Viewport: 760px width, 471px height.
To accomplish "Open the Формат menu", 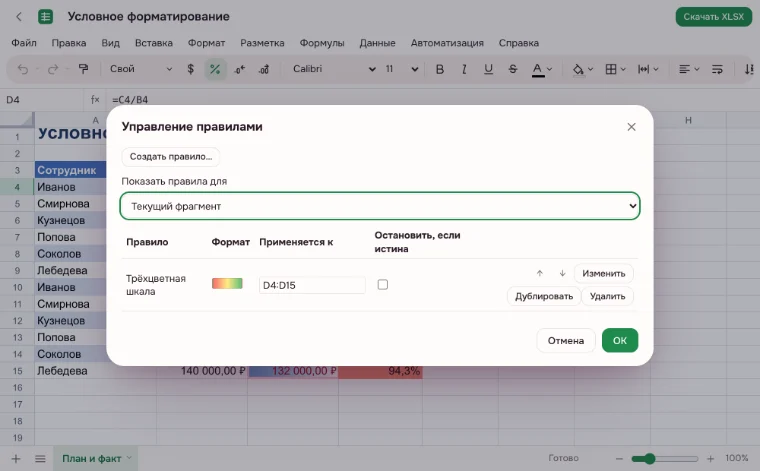I will coord(206,43).
